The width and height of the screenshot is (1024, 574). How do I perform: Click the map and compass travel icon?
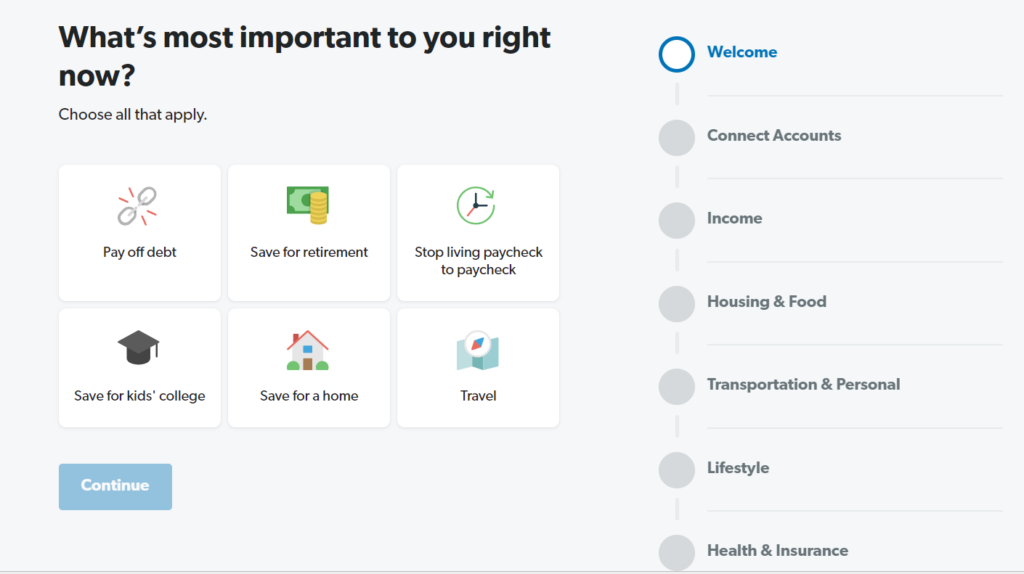(477, 351)
